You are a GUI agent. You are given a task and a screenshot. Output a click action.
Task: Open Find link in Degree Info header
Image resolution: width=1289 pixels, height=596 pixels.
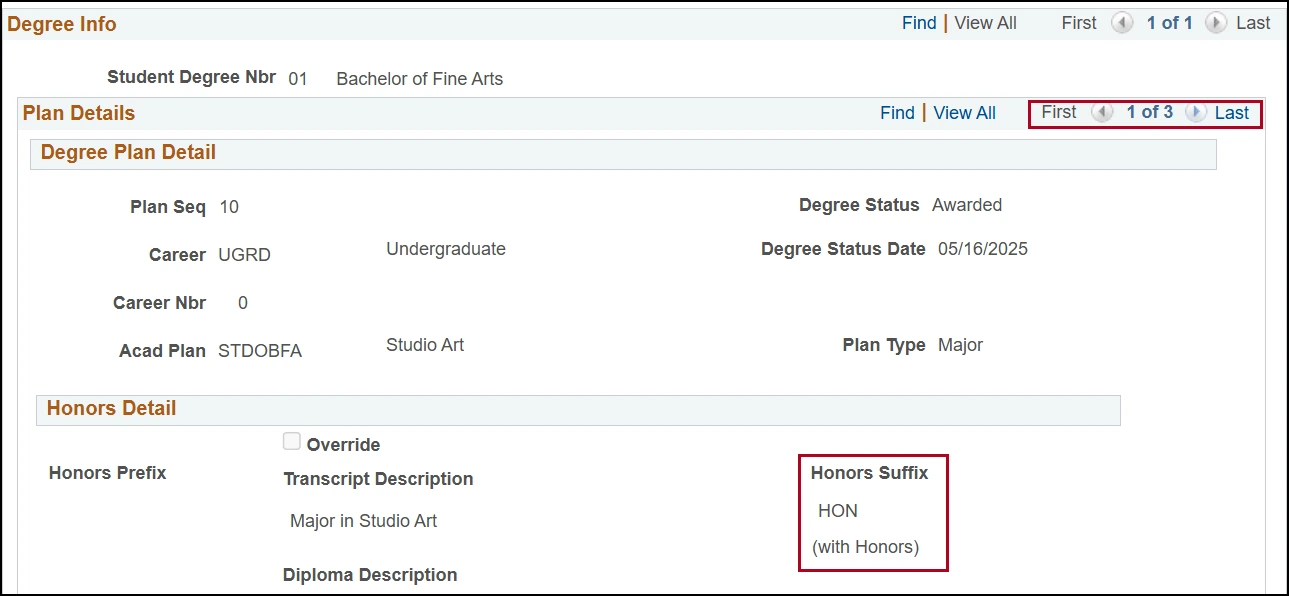(x=919, y=23)
